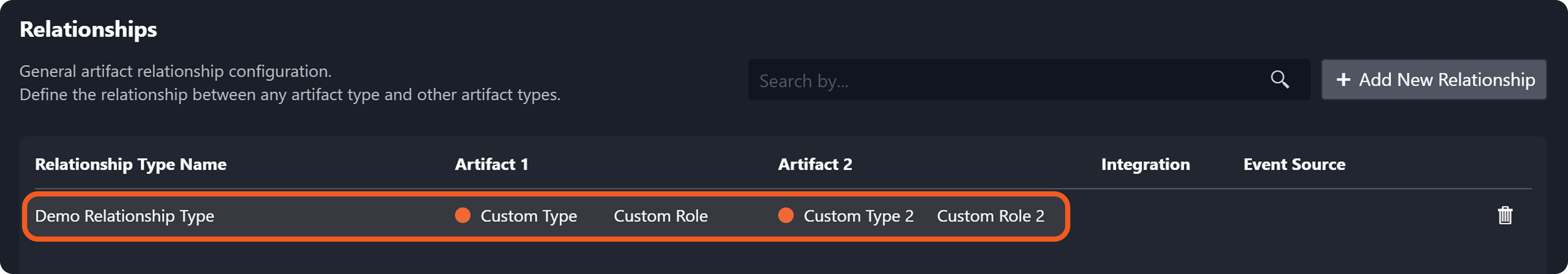Click the Artifact 2 column header
Image resolution: width=1568 pixels, height=274 pixels.
click(814, 164)
